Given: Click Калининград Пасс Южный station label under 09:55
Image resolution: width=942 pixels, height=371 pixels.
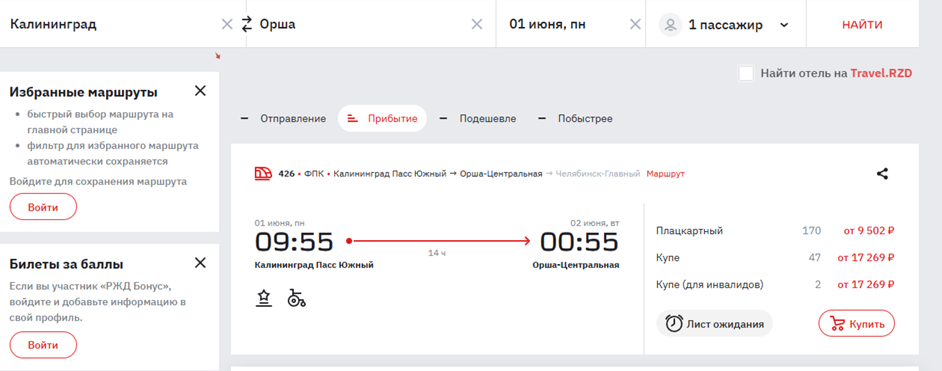Looking at the screenshot, I should tap(314, 265).
